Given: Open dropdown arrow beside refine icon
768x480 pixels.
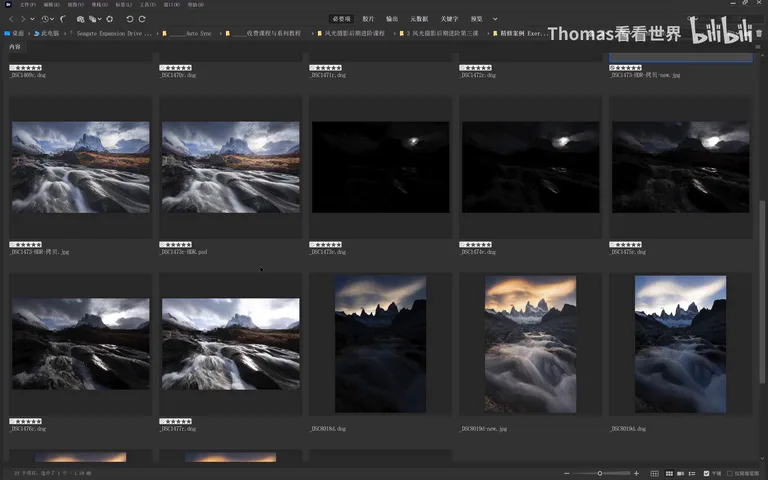Looking at the screenshot, I should coord(99,19).
